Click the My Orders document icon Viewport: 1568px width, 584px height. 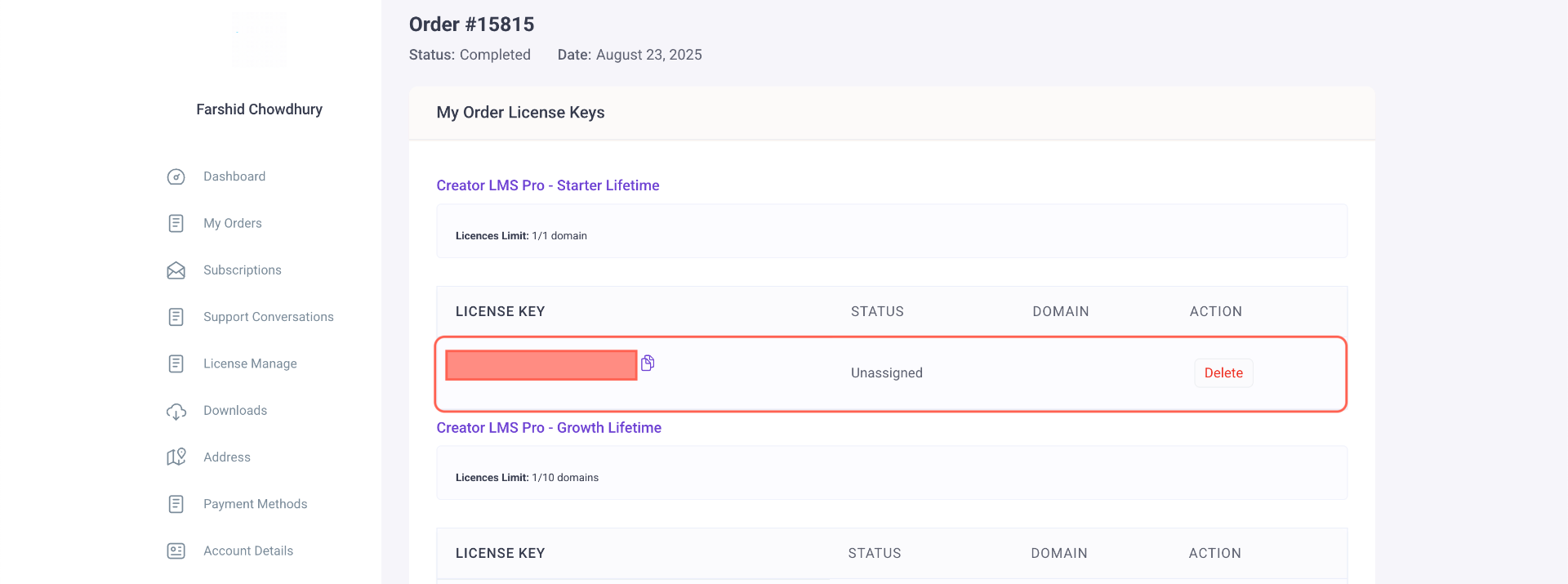click(176, 224)
